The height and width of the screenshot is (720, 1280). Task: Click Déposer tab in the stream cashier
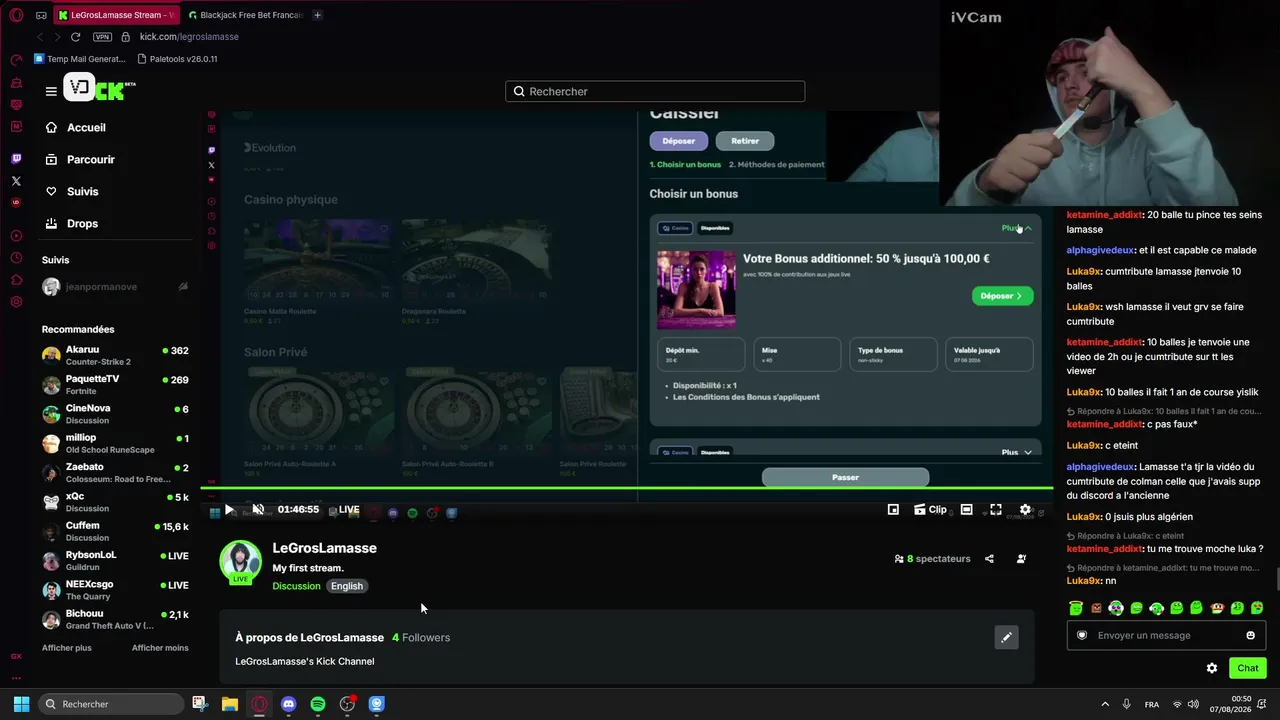(679, 141)
